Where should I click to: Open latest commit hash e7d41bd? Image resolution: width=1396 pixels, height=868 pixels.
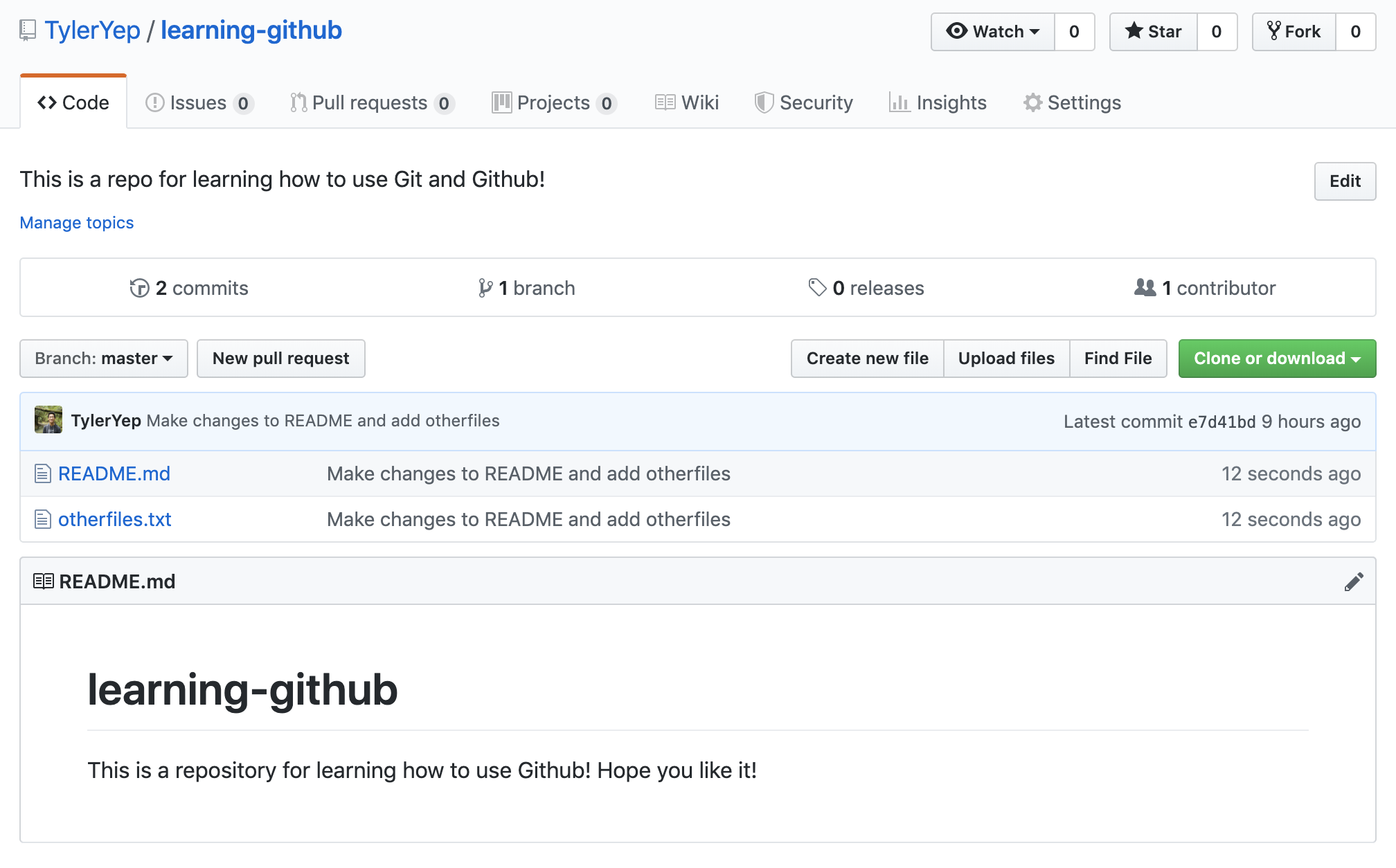pyautogui.click(x=1221, y=422)
